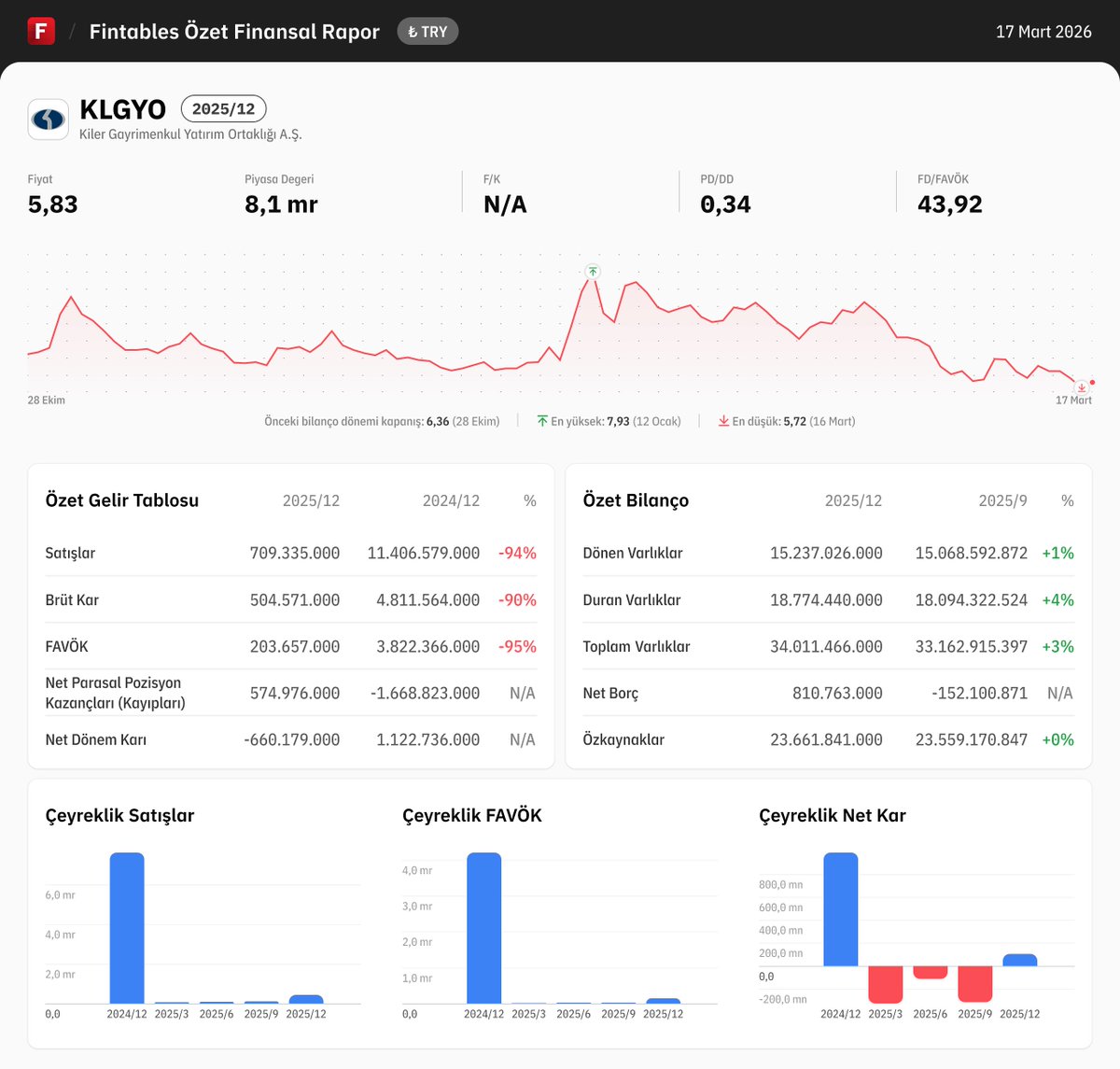Screen dimensions: 1120x1069
Task: Click the Brüt Kar value 504.571.000
Action: [x=295, y=599]
